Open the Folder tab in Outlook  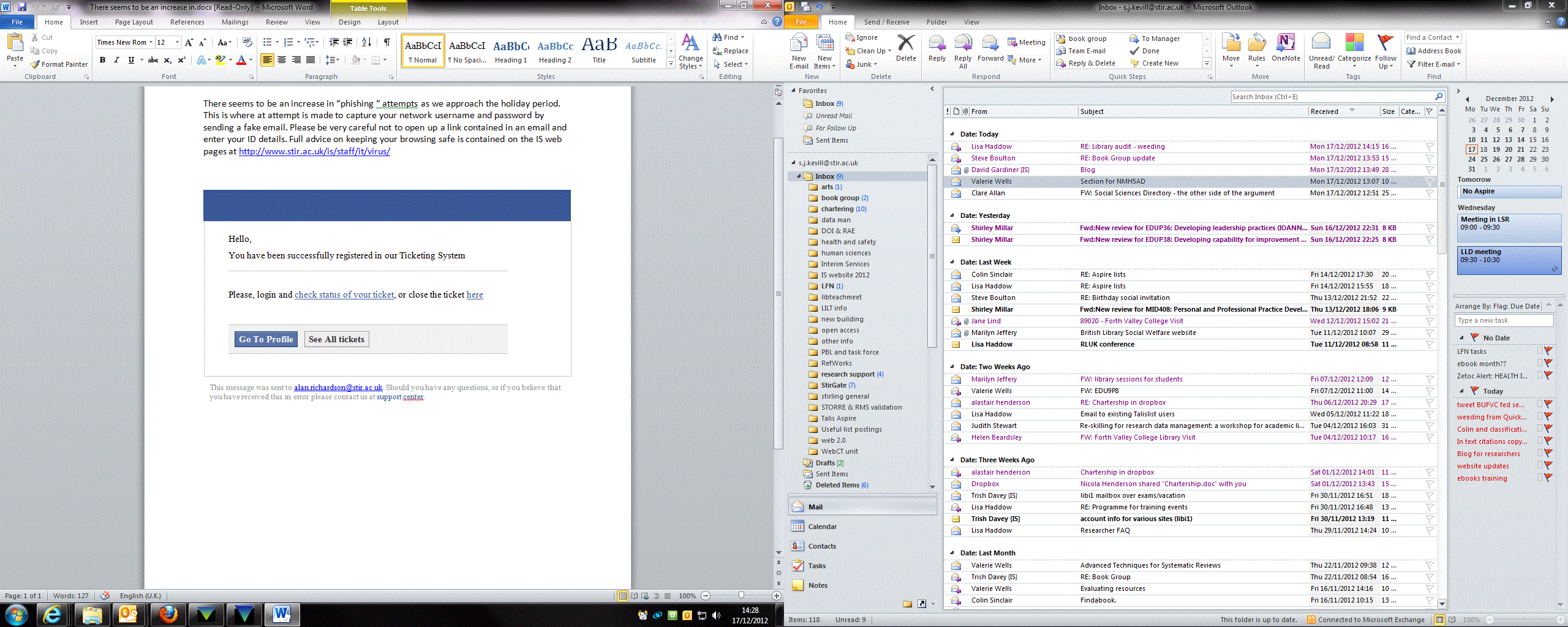click(937, 22)
